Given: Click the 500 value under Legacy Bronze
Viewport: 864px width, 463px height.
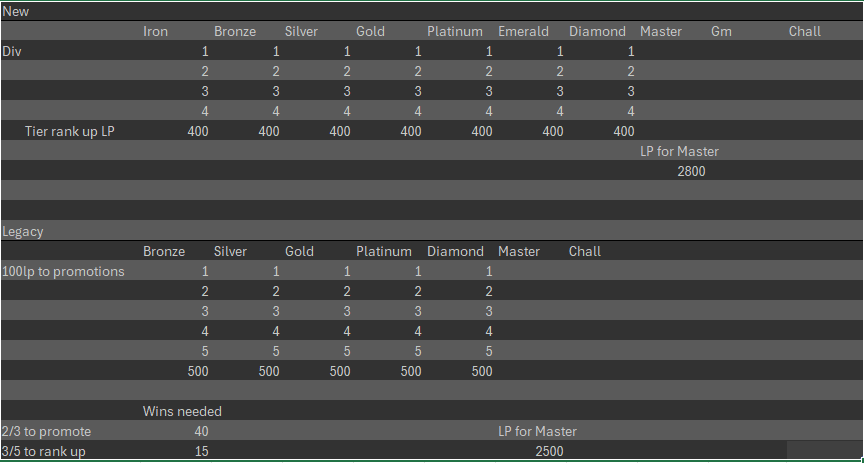Looking at the screenshot, I should 198,372.
